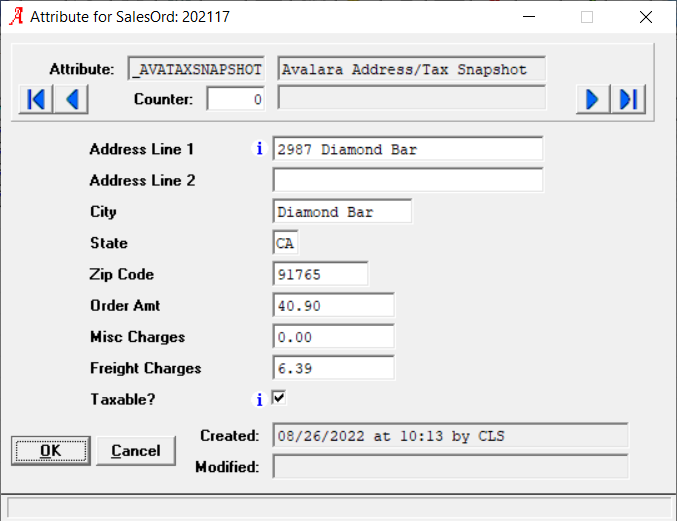
Task: Click the State field showing CA
Action: coord(285,243)
